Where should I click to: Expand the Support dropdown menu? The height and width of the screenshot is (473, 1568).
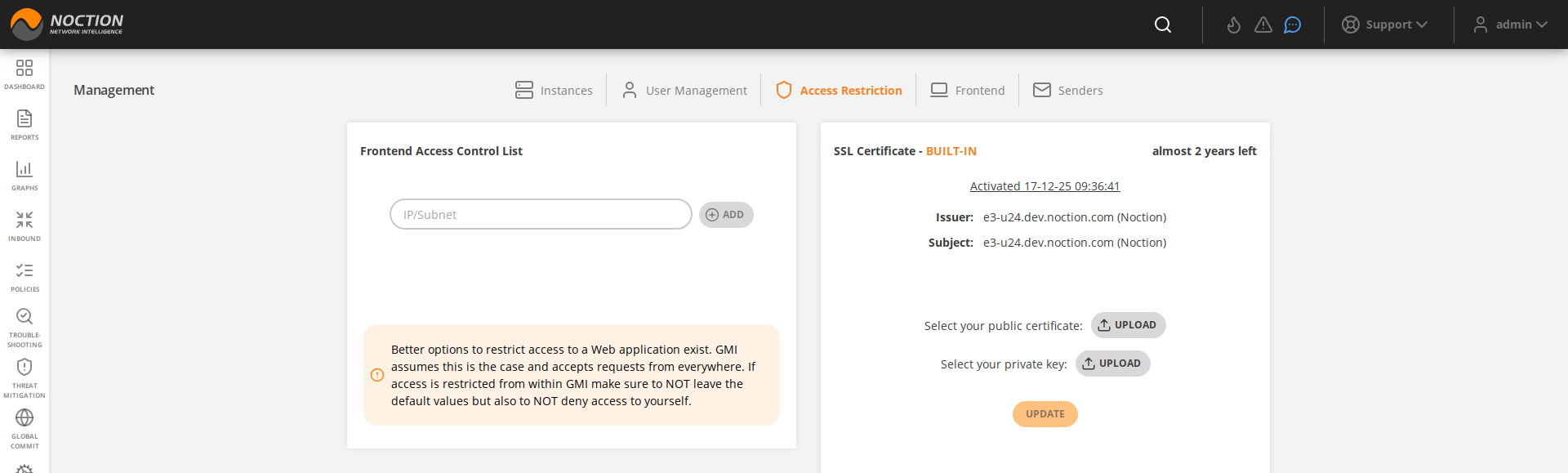click(1385, 25)
